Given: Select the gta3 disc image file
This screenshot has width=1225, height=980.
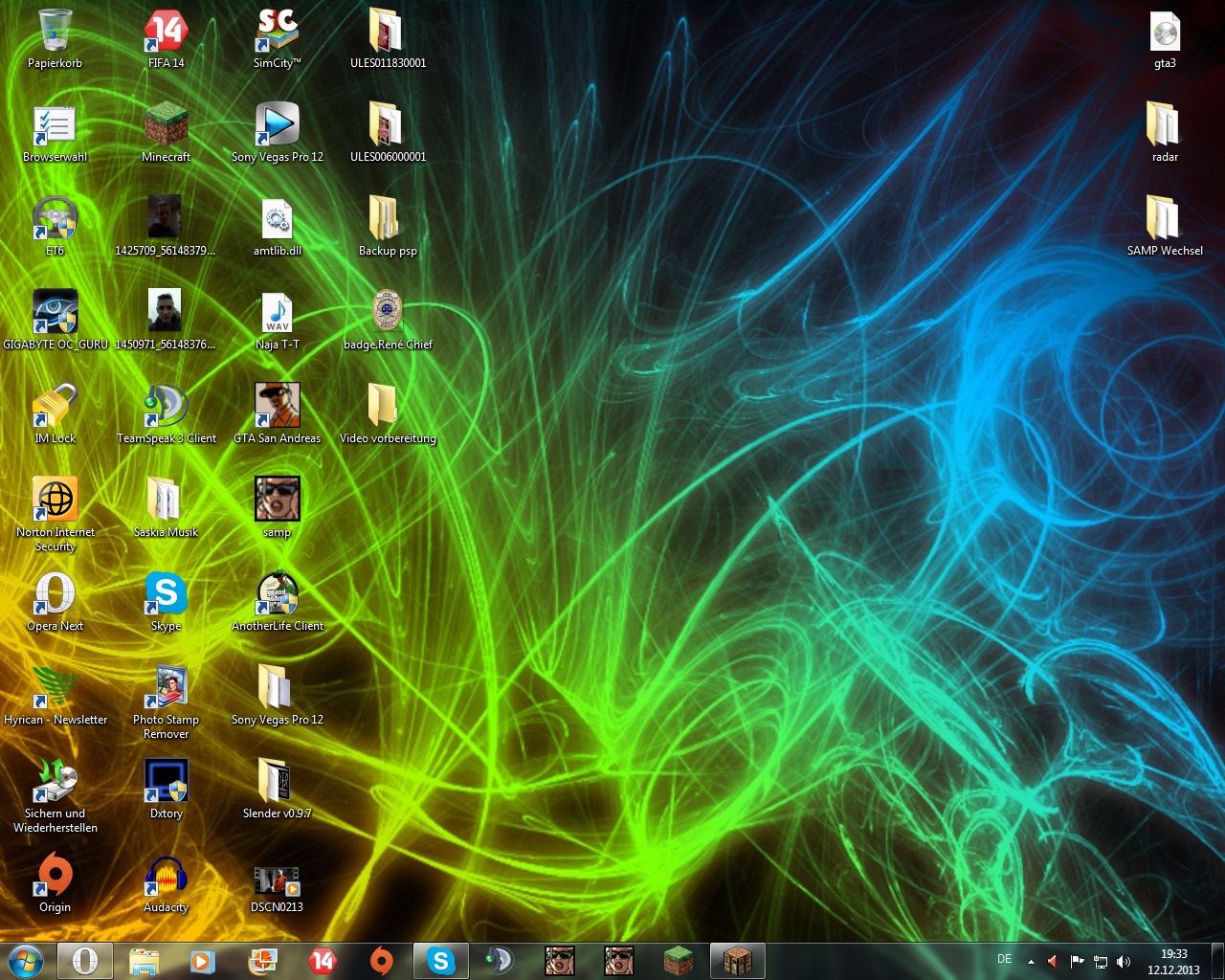Looking at the screenshot, I should [x=1164, y=32].
